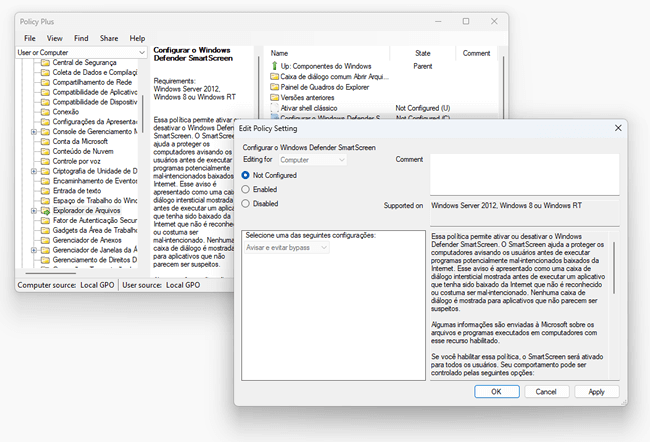This screenshot has width=650, height=442.
Task: Click the tree panel horizontal scrollbar
Action: click(51, 273)
